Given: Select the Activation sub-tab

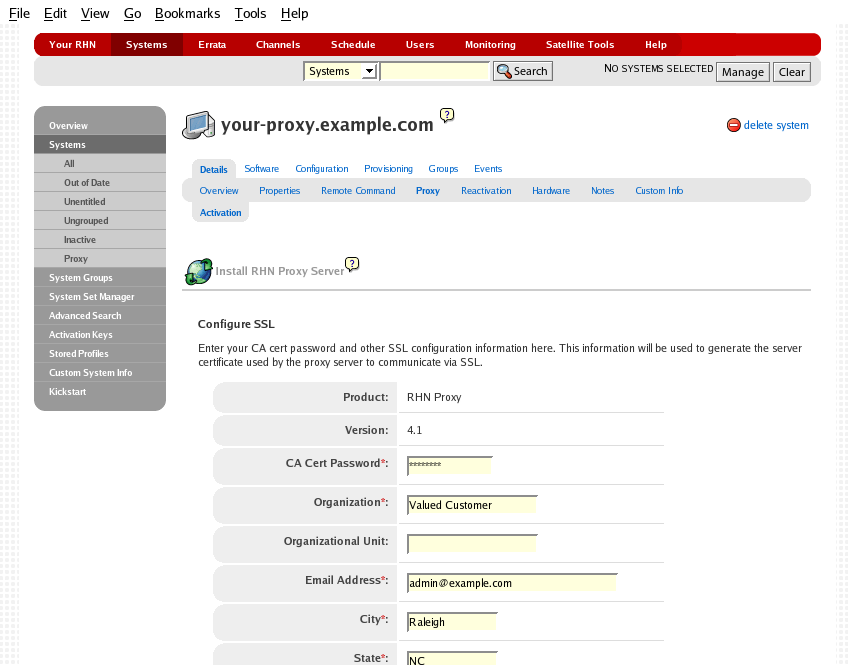Looking at the screenshot, I should (x=221, y=212).
